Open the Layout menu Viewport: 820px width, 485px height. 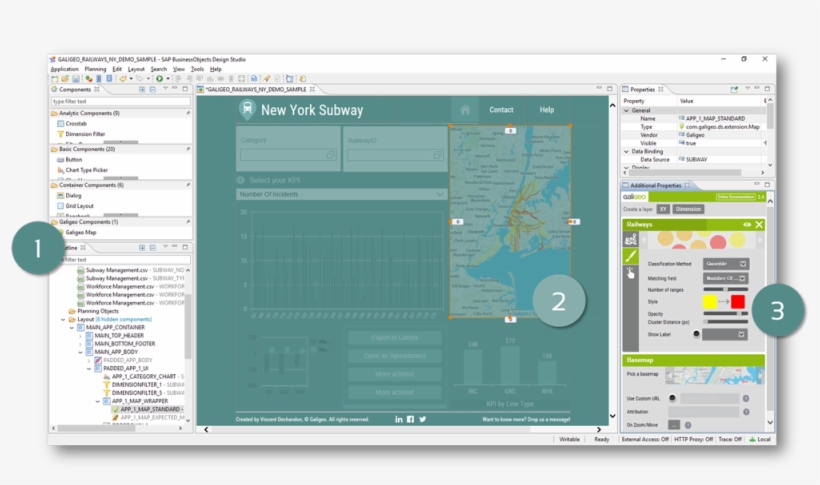tap(136, 69)
